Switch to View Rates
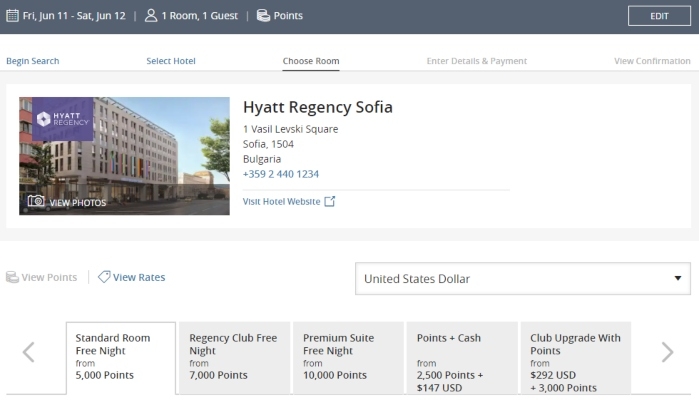This screenshot has height=400, width=699. (x=139, y=277)
